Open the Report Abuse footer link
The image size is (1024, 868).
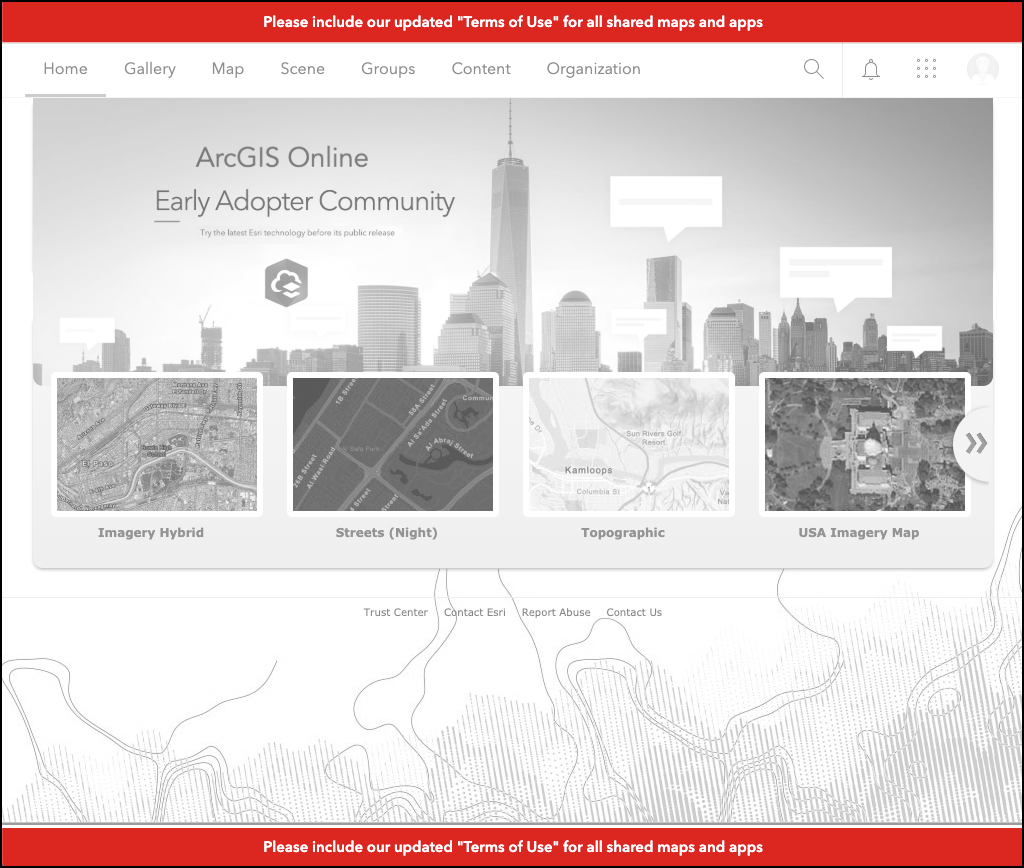point(556,612)
